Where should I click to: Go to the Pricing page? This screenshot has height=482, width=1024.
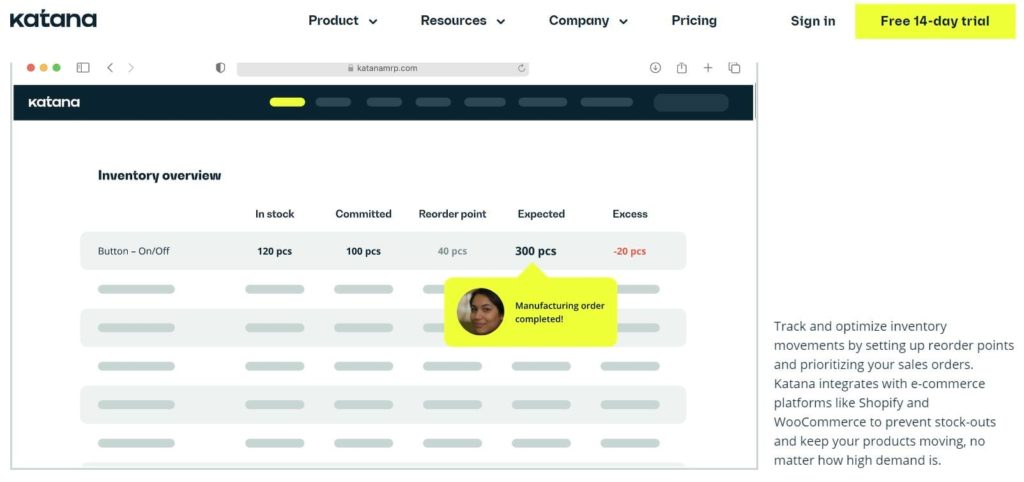pos(694,21)
